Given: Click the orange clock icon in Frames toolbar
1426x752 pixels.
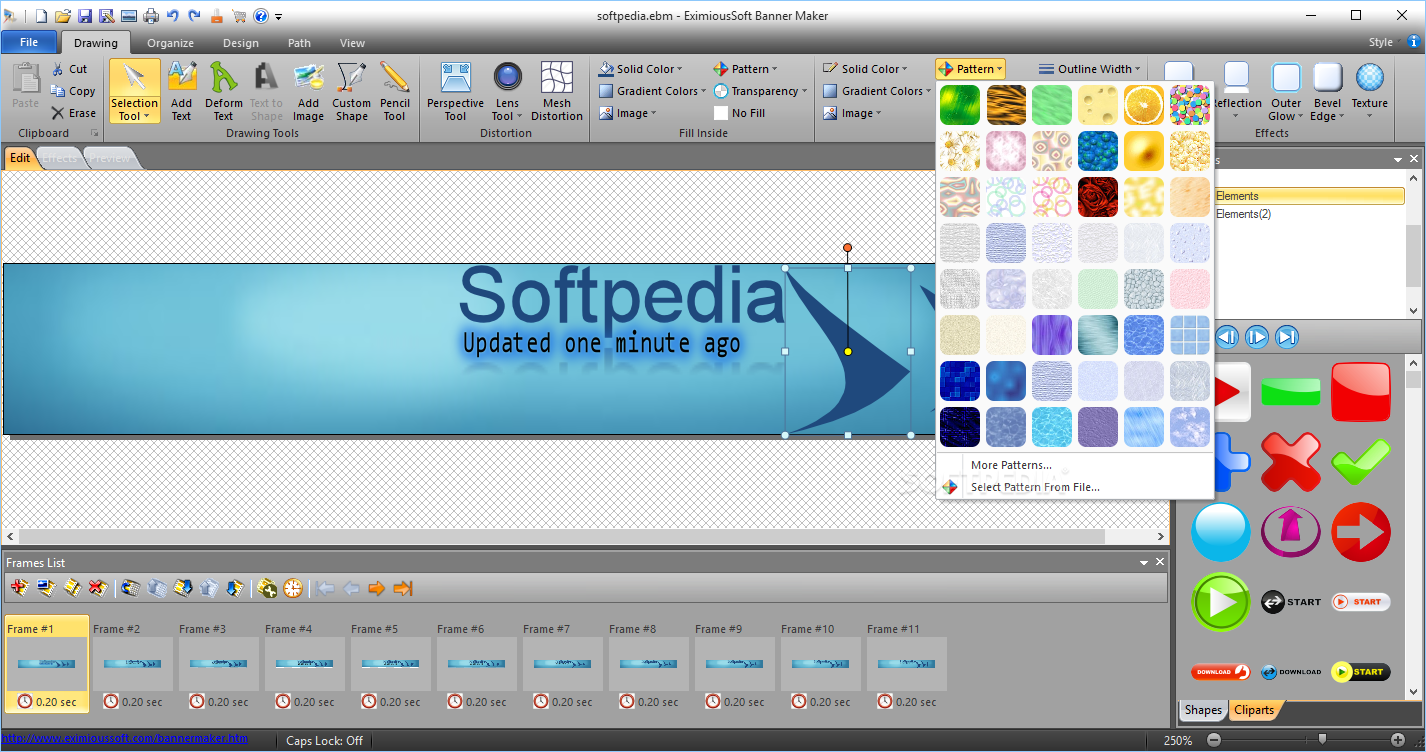Looking at the screenshot, I should click(x=292, y=588).
